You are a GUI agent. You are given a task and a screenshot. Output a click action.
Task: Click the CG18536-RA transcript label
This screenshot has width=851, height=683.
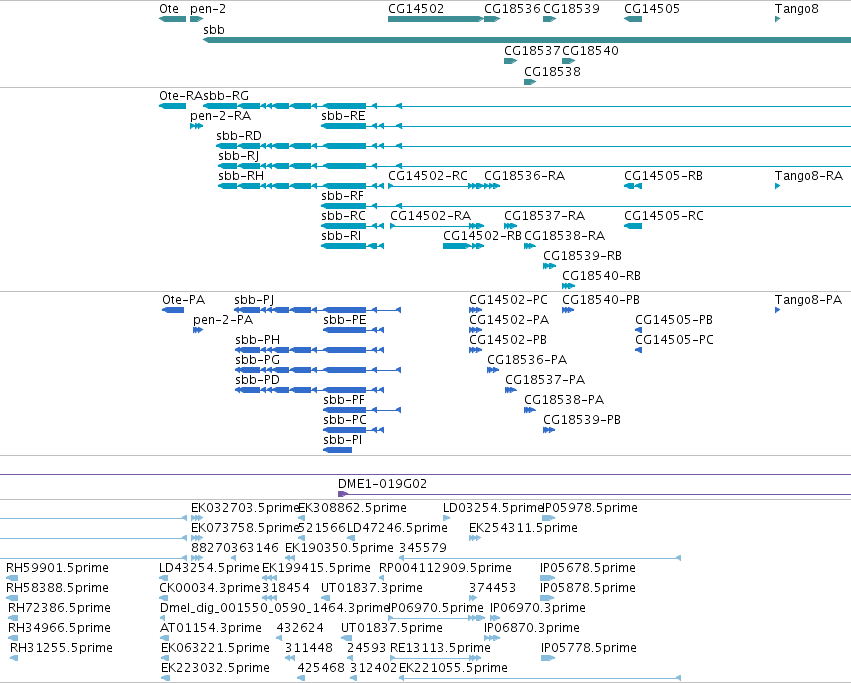pos(524,176)
